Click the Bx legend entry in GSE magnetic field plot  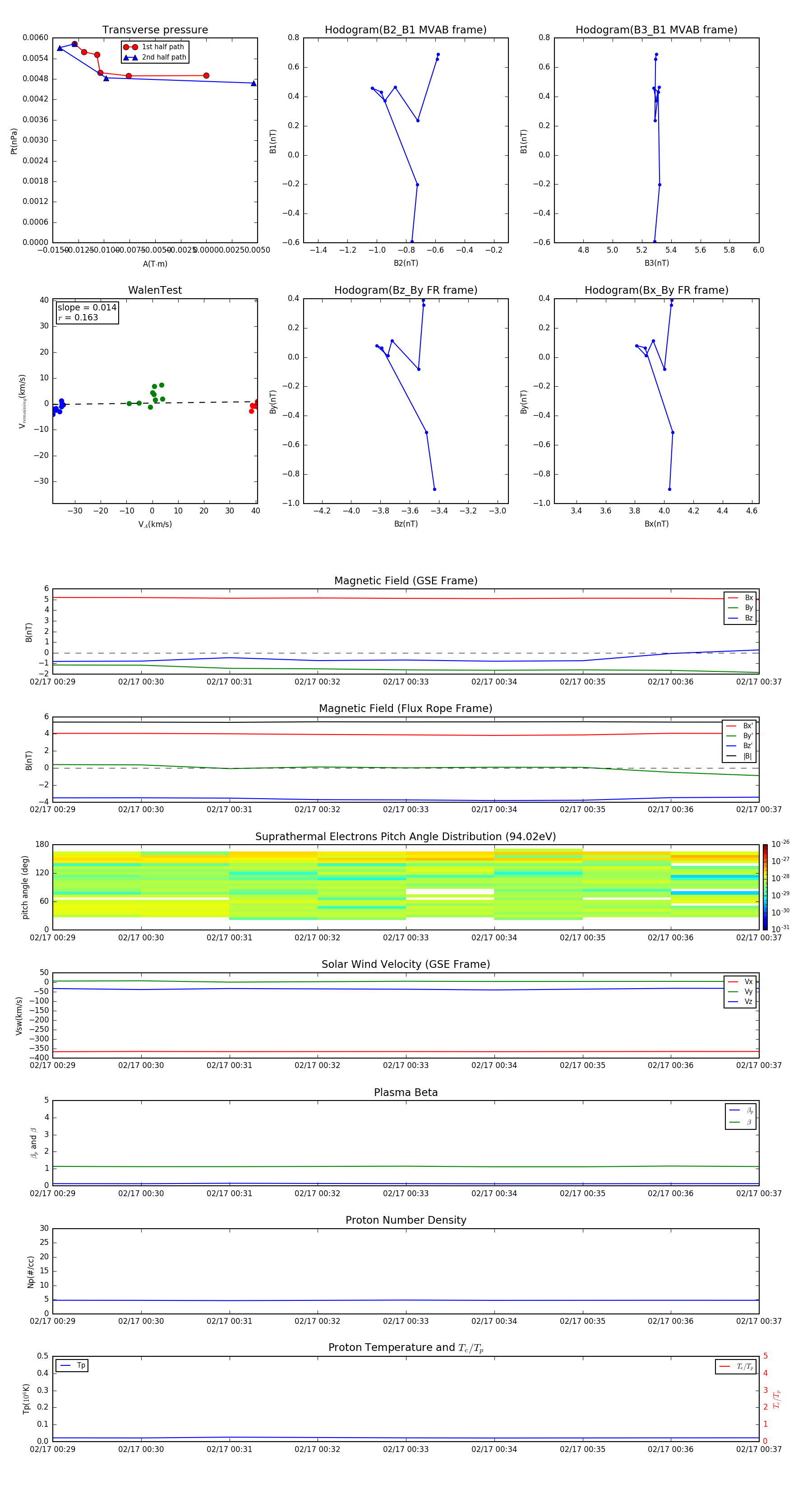pos(740,598)
